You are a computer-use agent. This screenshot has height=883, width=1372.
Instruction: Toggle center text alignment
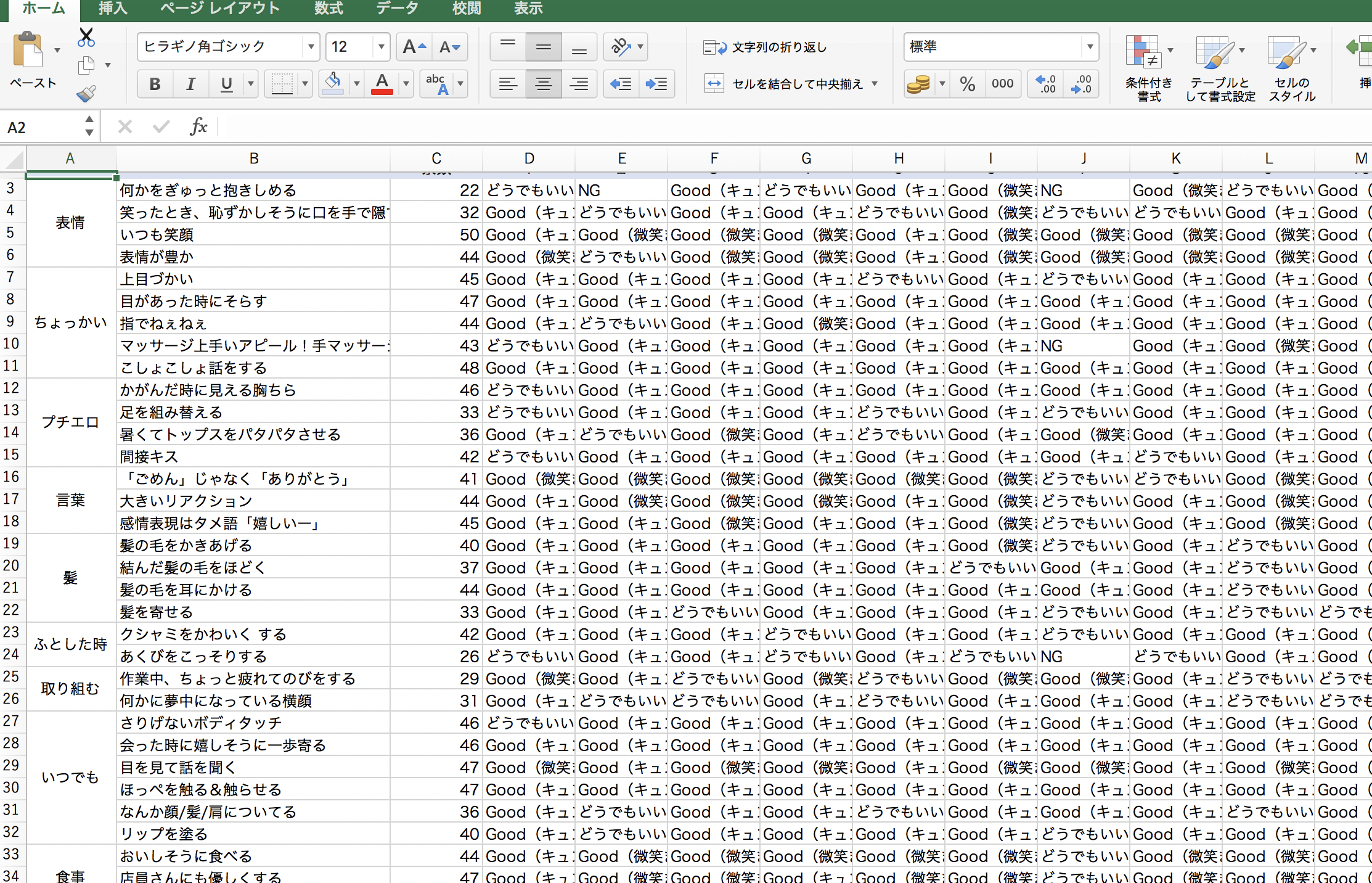pos(544,84)
